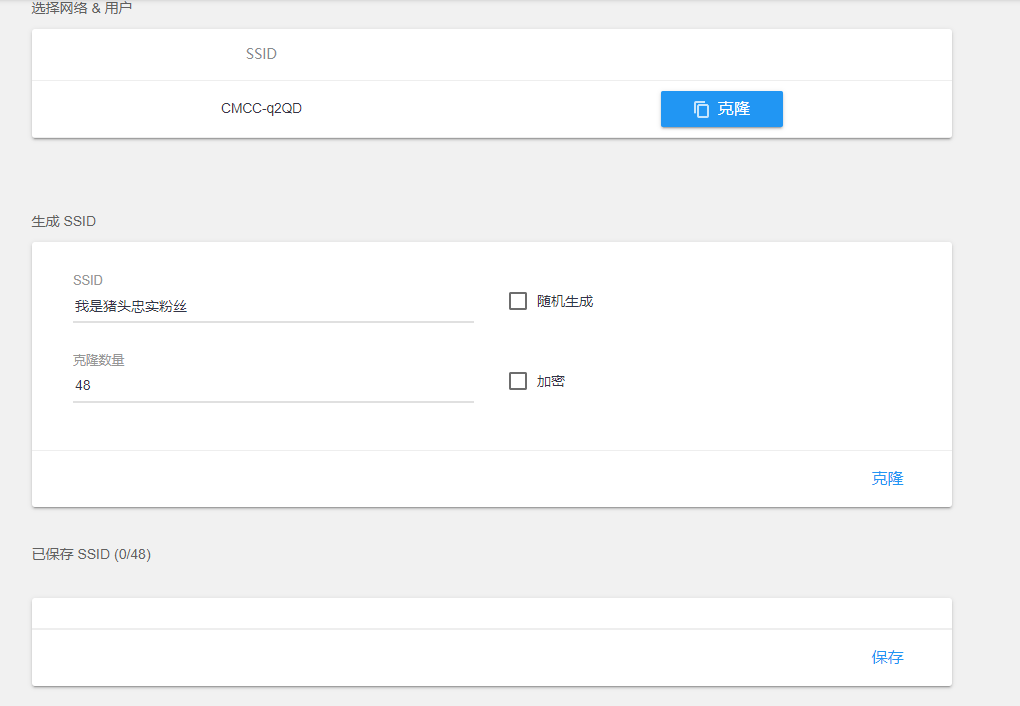1020x706 pixels.
Task: Click the small SSID label above the text field
Action: coord(88,281)
